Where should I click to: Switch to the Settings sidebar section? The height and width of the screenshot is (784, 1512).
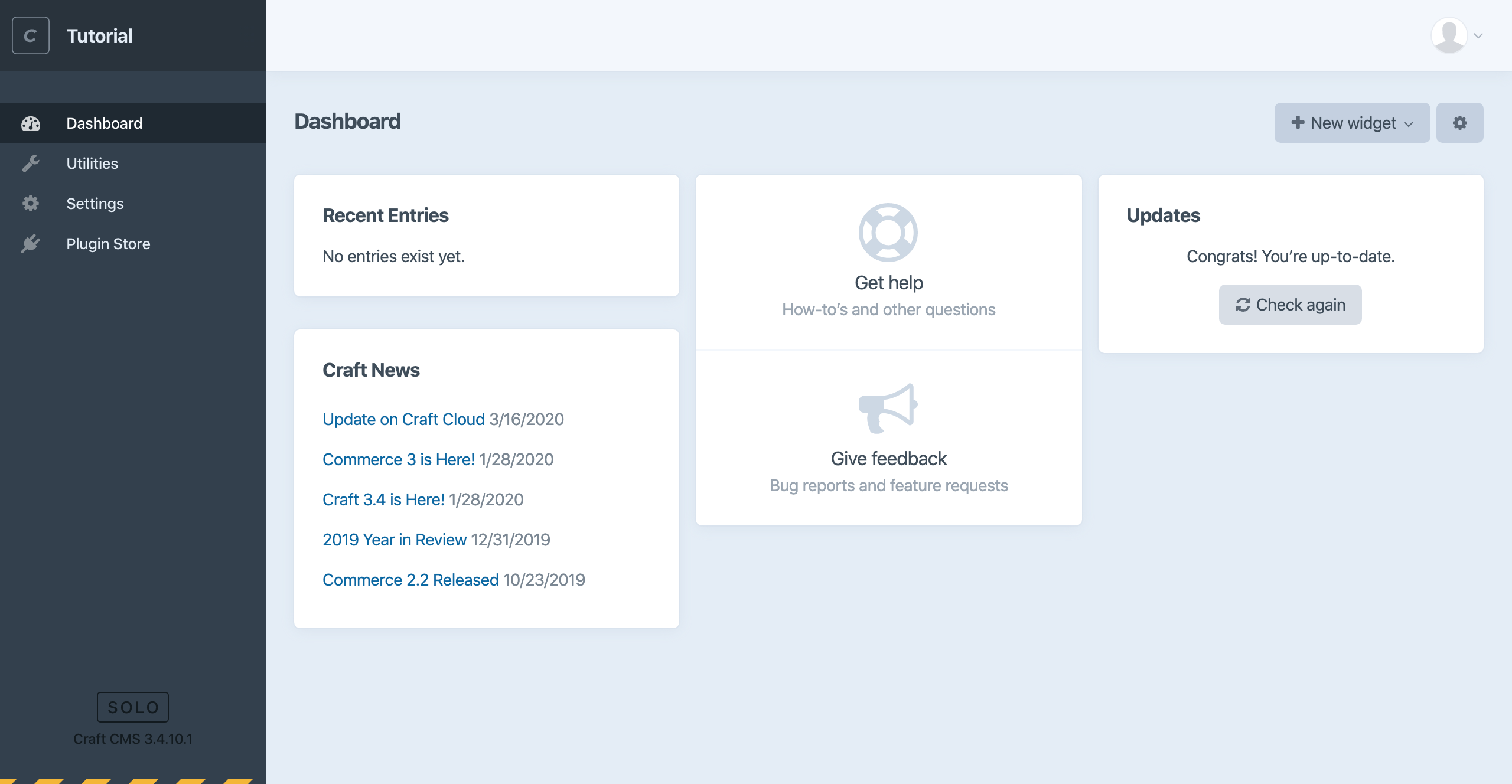click(94, 203)
